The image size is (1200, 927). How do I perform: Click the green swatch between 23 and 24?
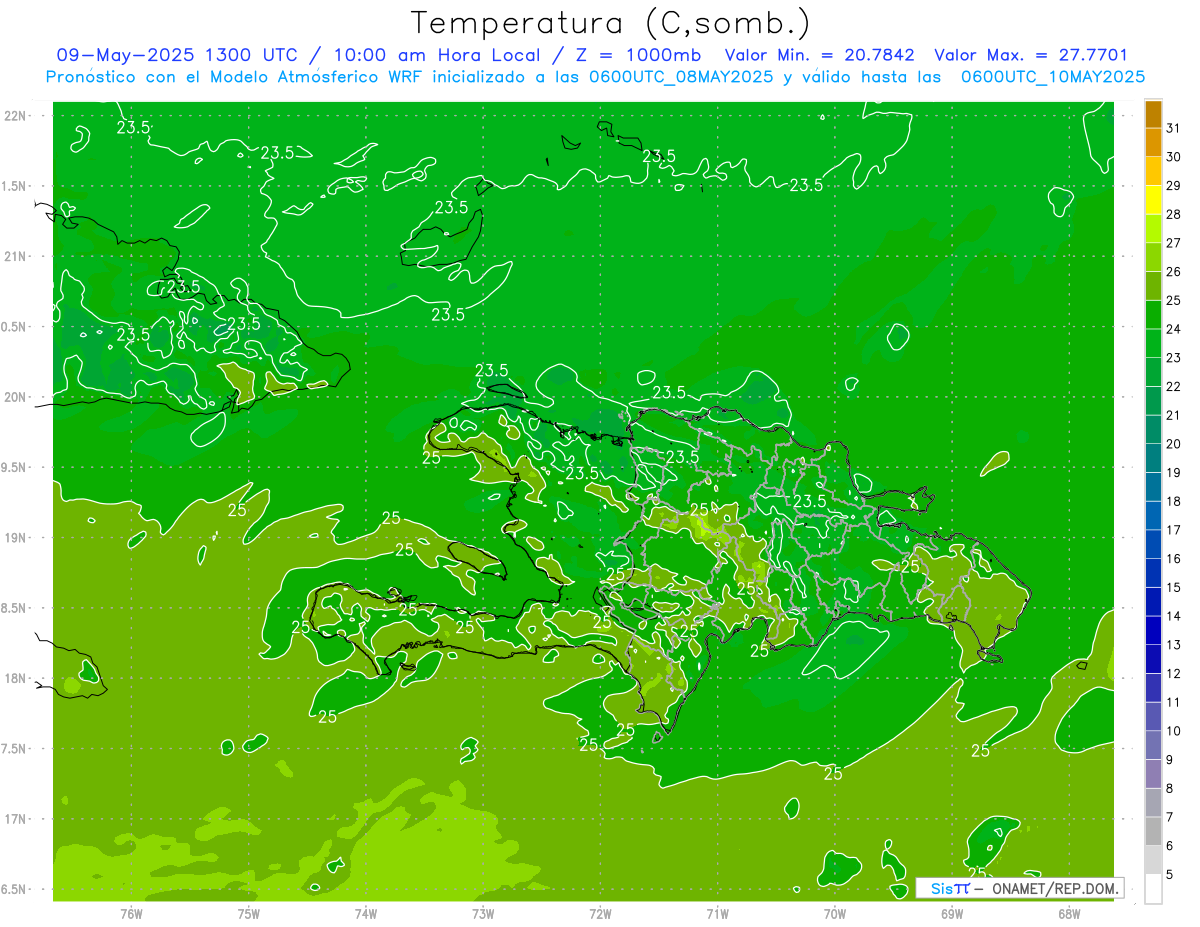coord(1153,343)
